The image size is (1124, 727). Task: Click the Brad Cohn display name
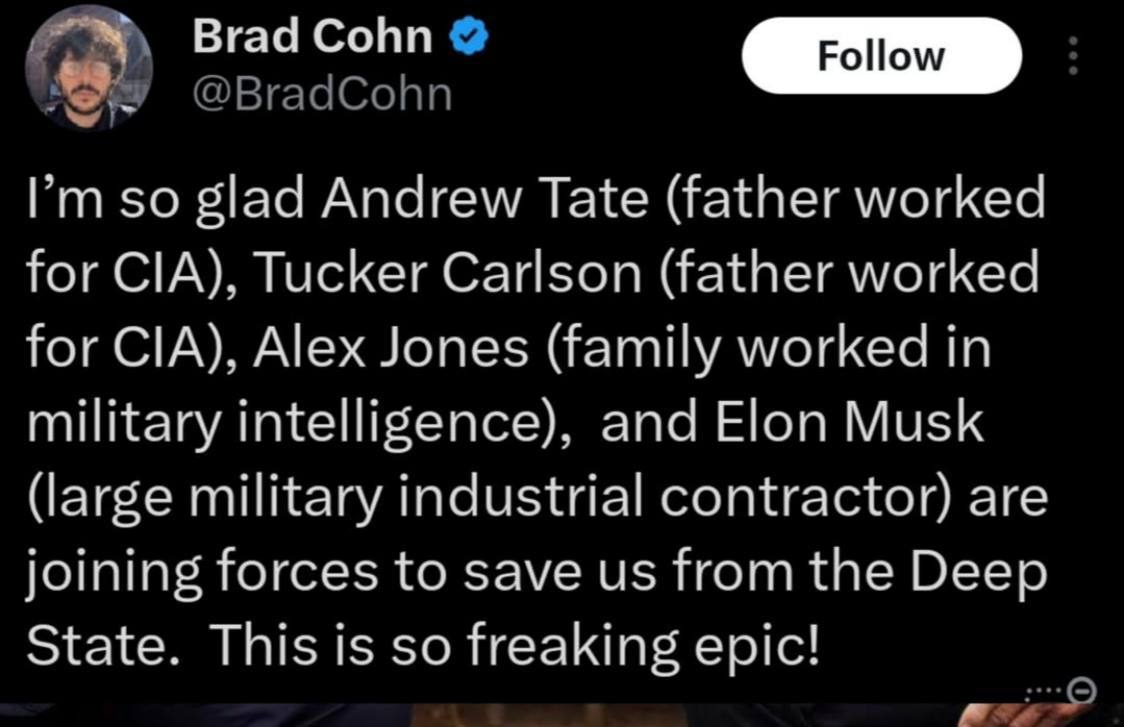(313, 36)
